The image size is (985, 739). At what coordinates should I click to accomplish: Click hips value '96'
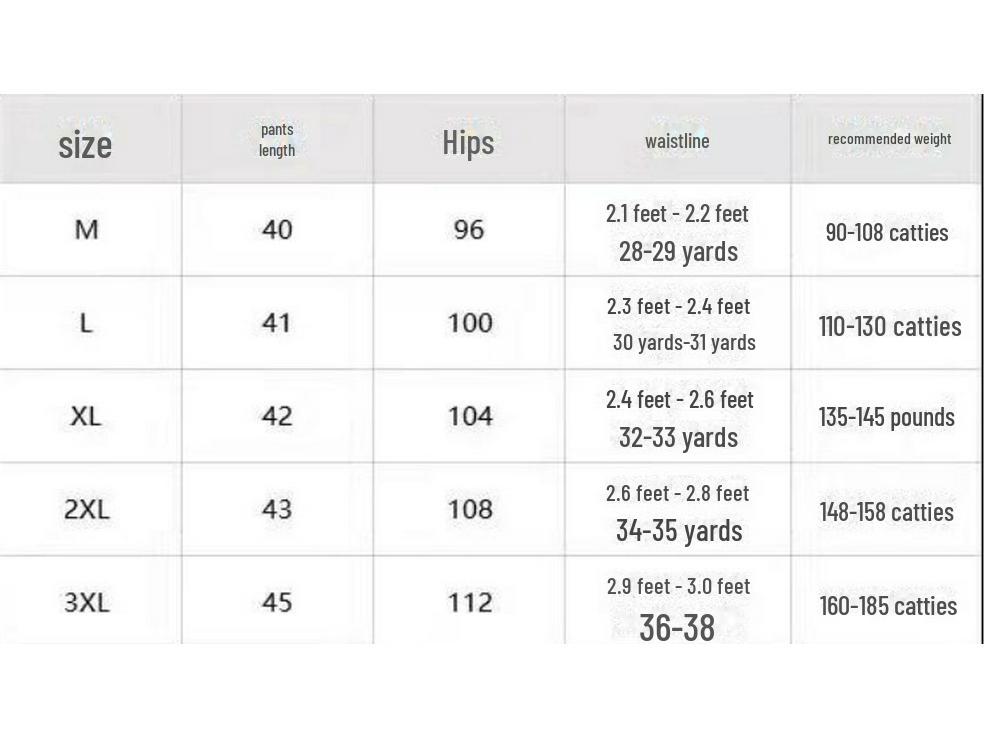pos(469,230)
